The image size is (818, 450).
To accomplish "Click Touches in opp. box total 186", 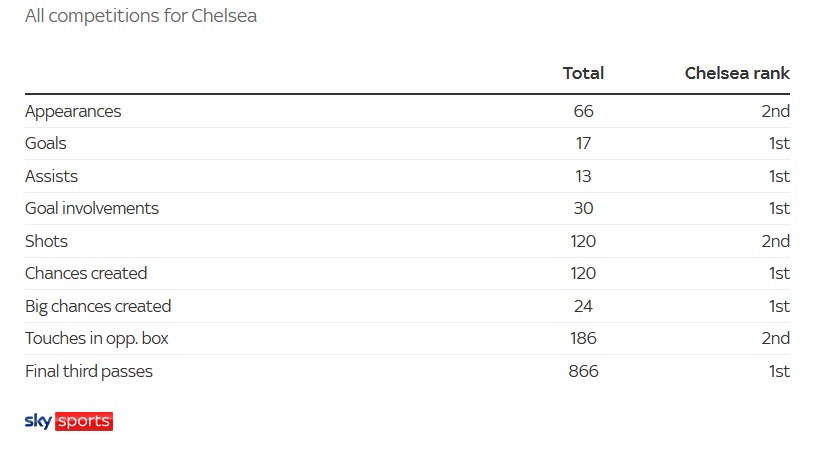I will tap(583, 338).
